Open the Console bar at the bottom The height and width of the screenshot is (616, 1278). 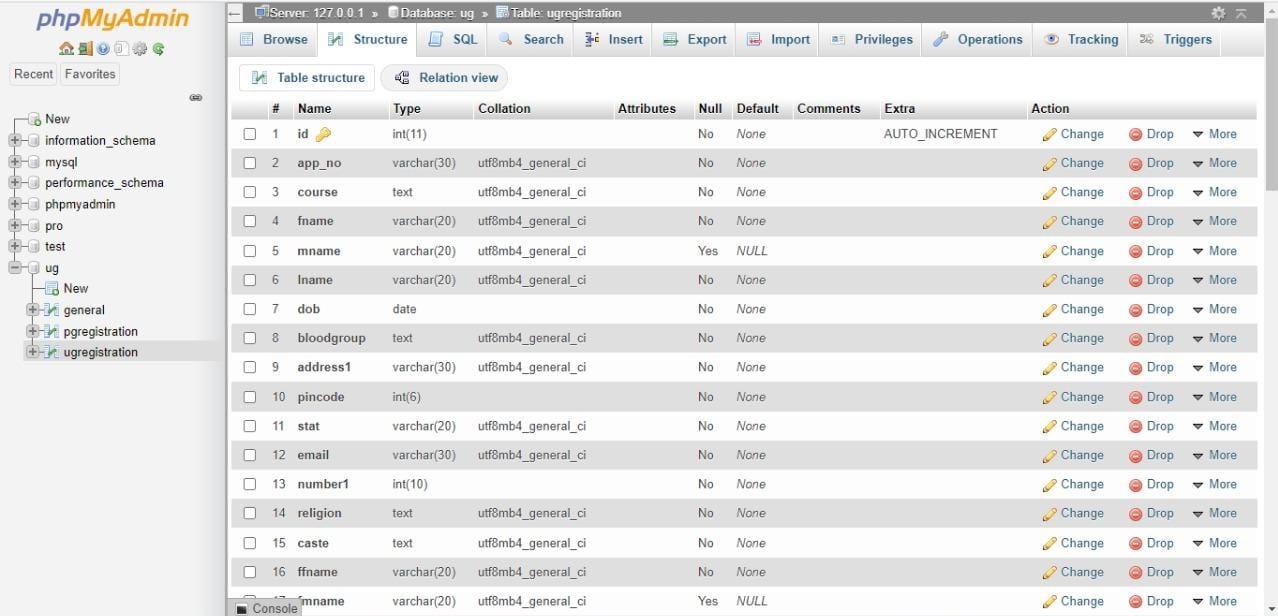[267, 608]
